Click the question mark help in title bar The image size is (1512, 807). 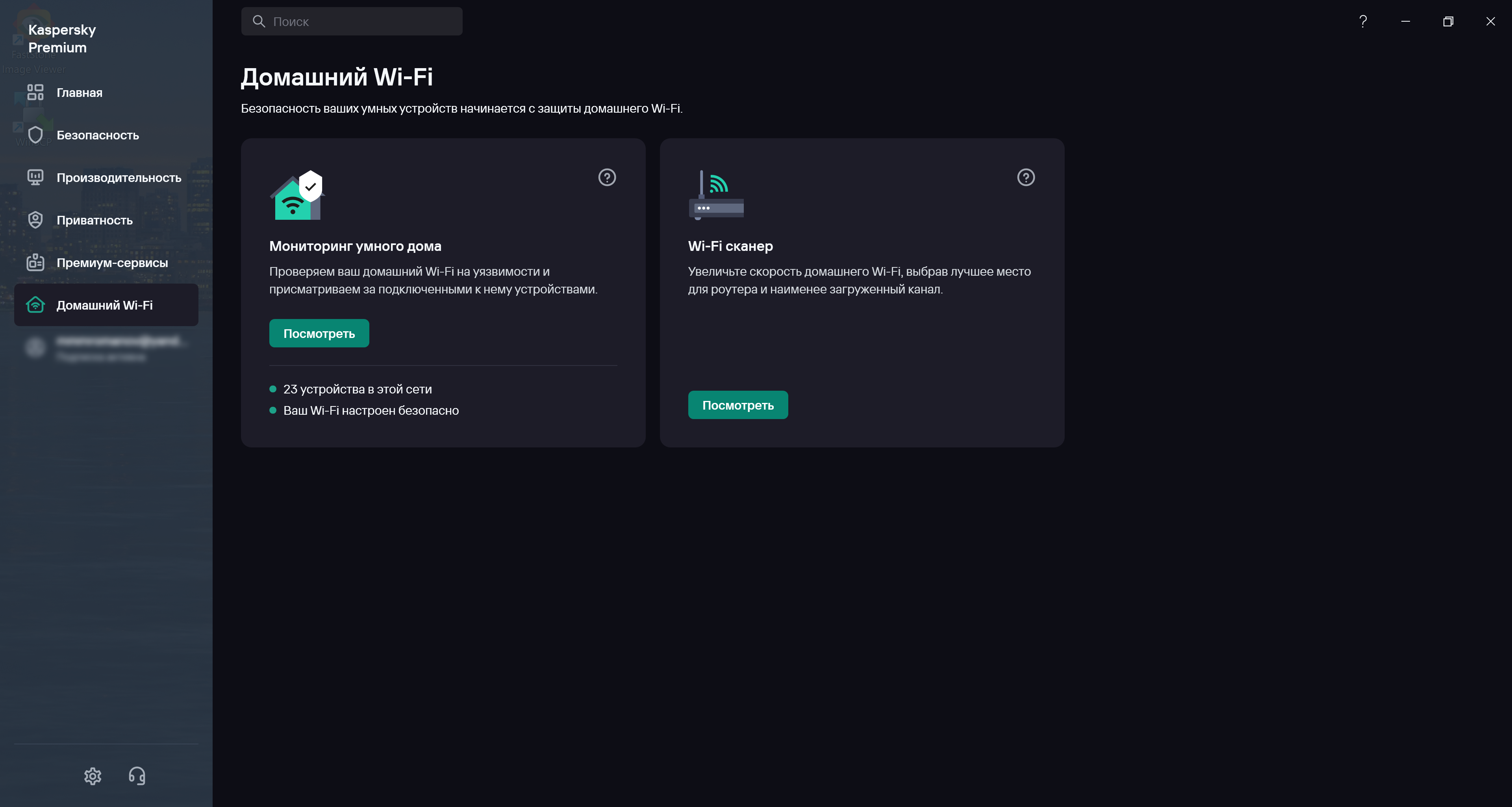coord(1363,22)
